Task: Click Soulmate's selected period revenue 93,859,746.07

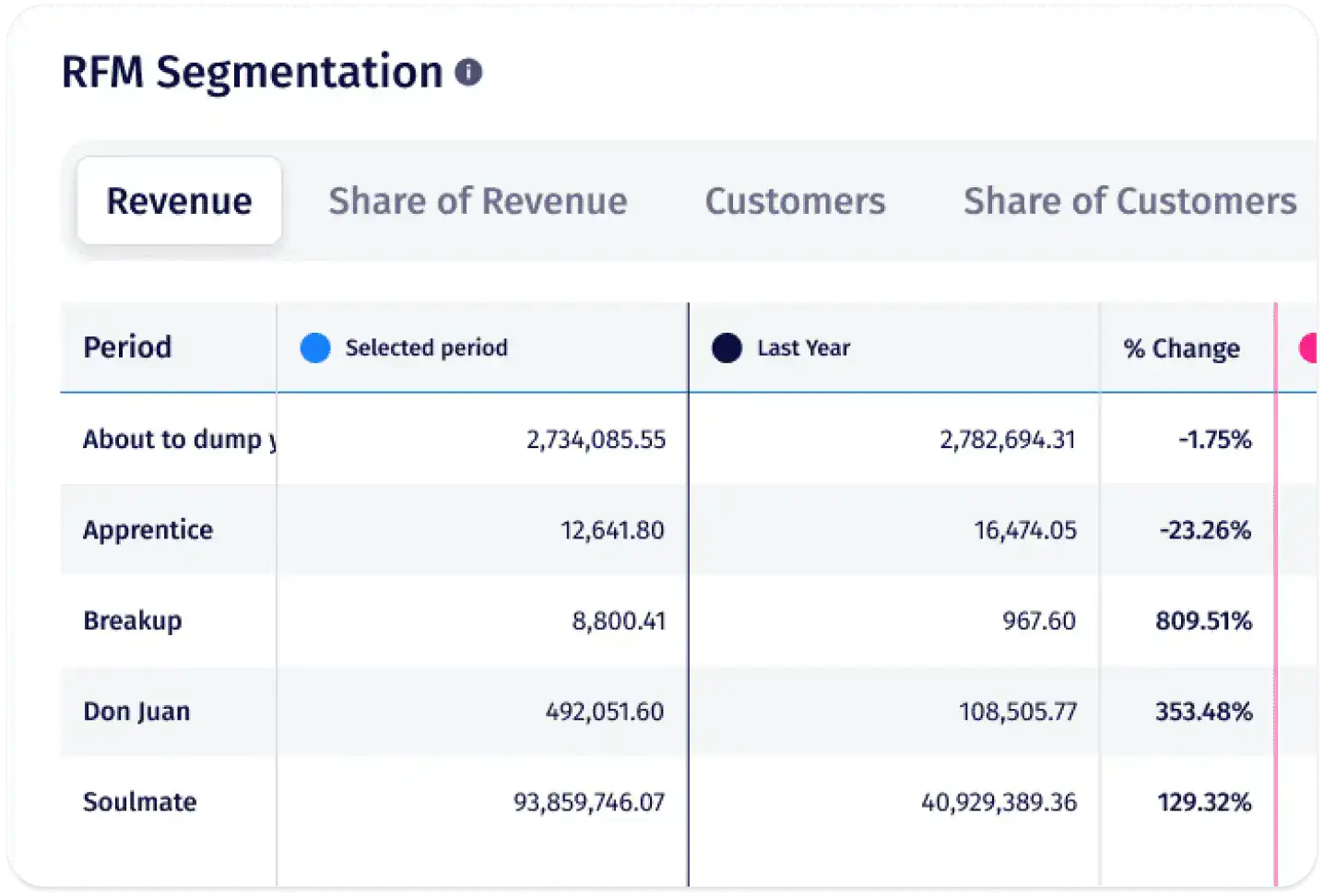Action: (588, 802)
